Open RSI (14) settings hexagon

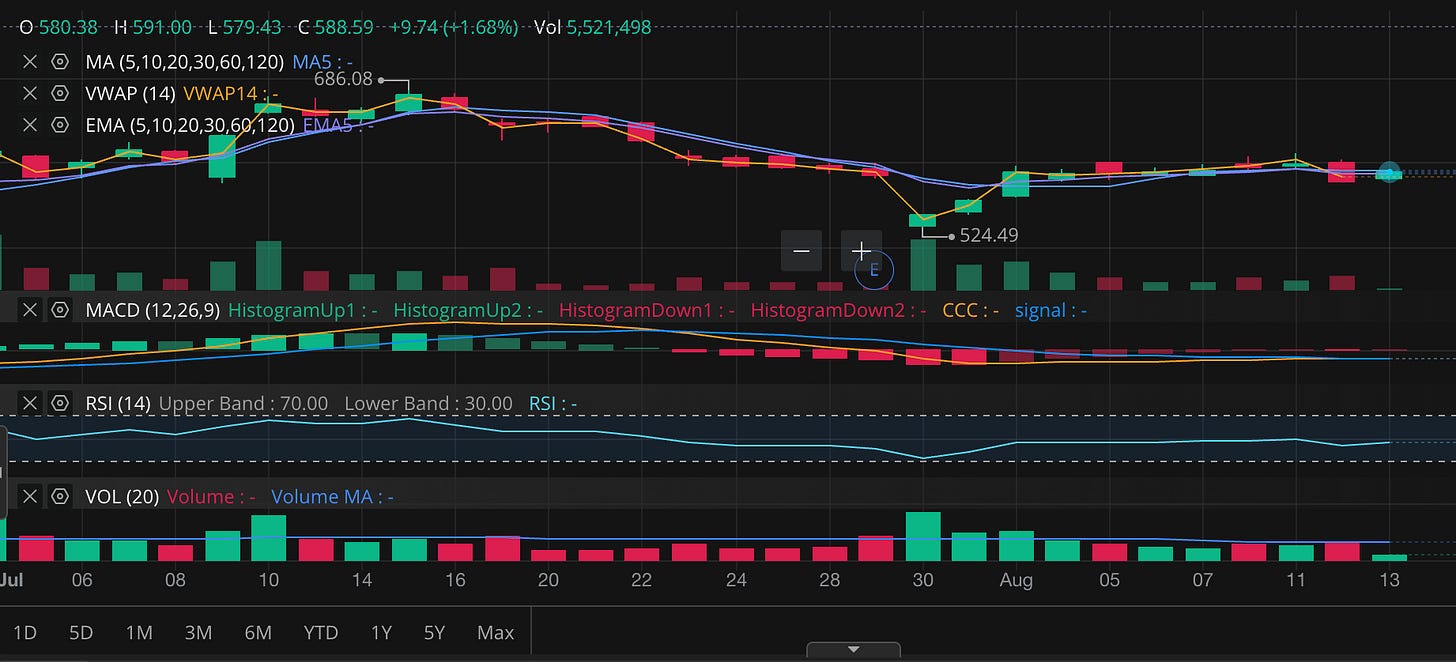point(60,403)
